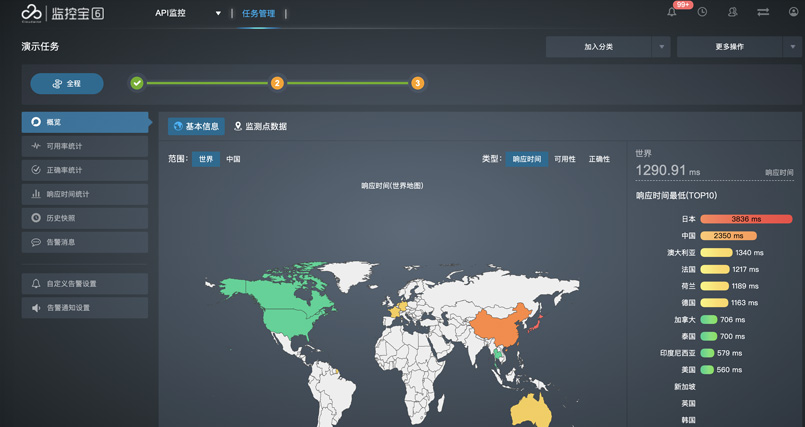Click the 英国 label in TOP10 list
This screenshot has height=427, width=805.
point(688,403)
